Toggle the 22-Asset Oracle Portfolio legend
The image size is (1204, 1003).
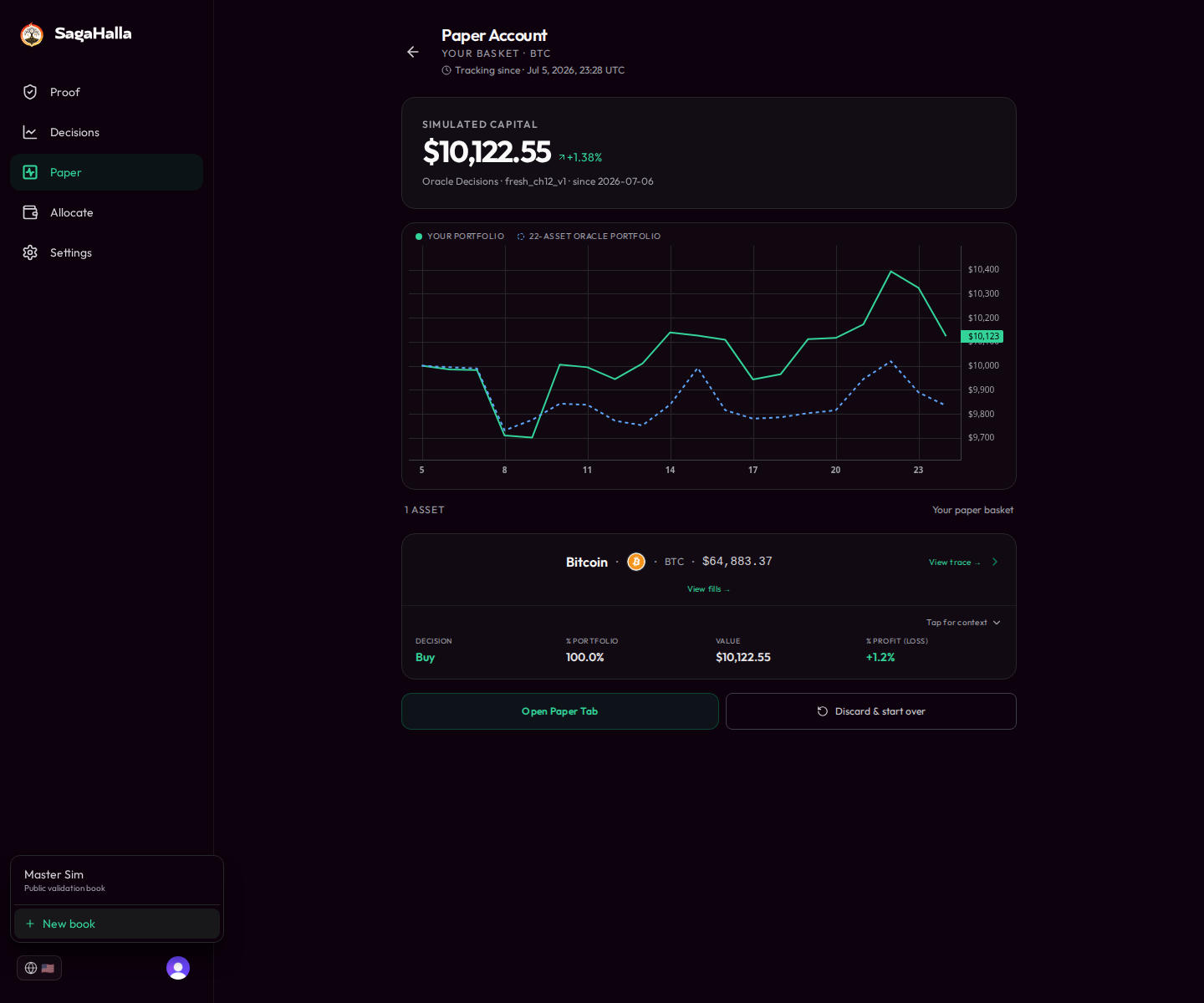pos(589,237)
